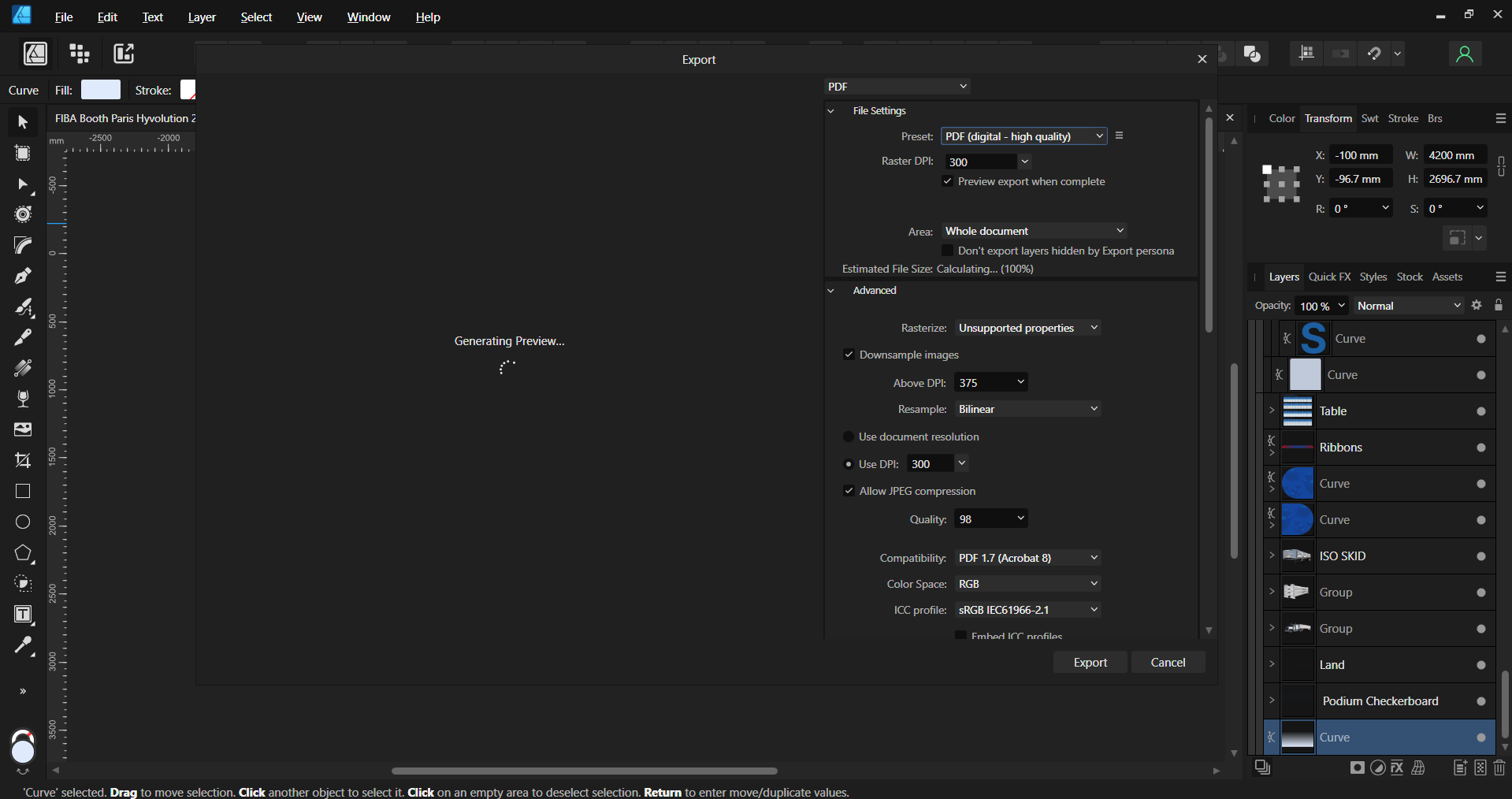Disable the Downsample images checkbox
The width and height of the screenshot is (1512, 799).
point(849,355)
